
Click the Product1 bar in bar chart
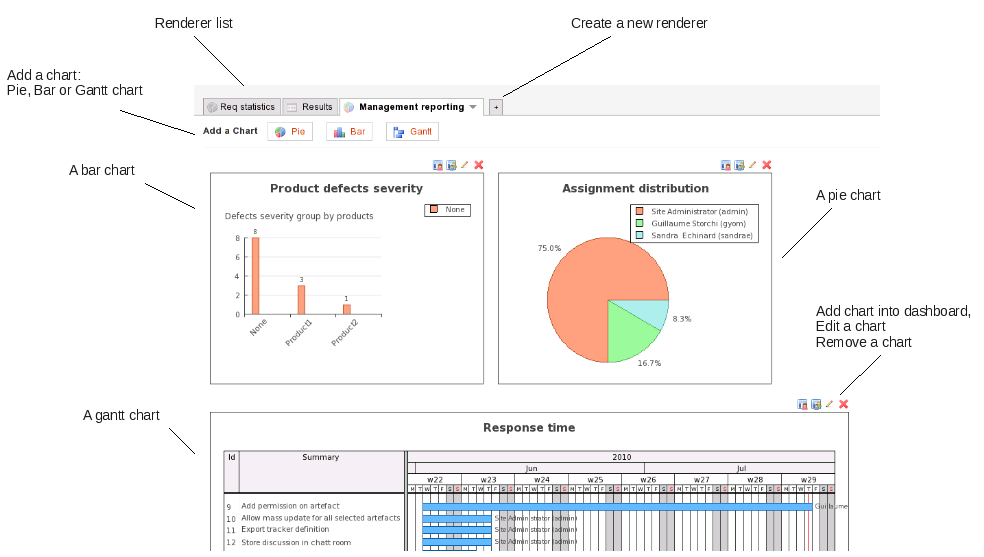pos(301,300)
